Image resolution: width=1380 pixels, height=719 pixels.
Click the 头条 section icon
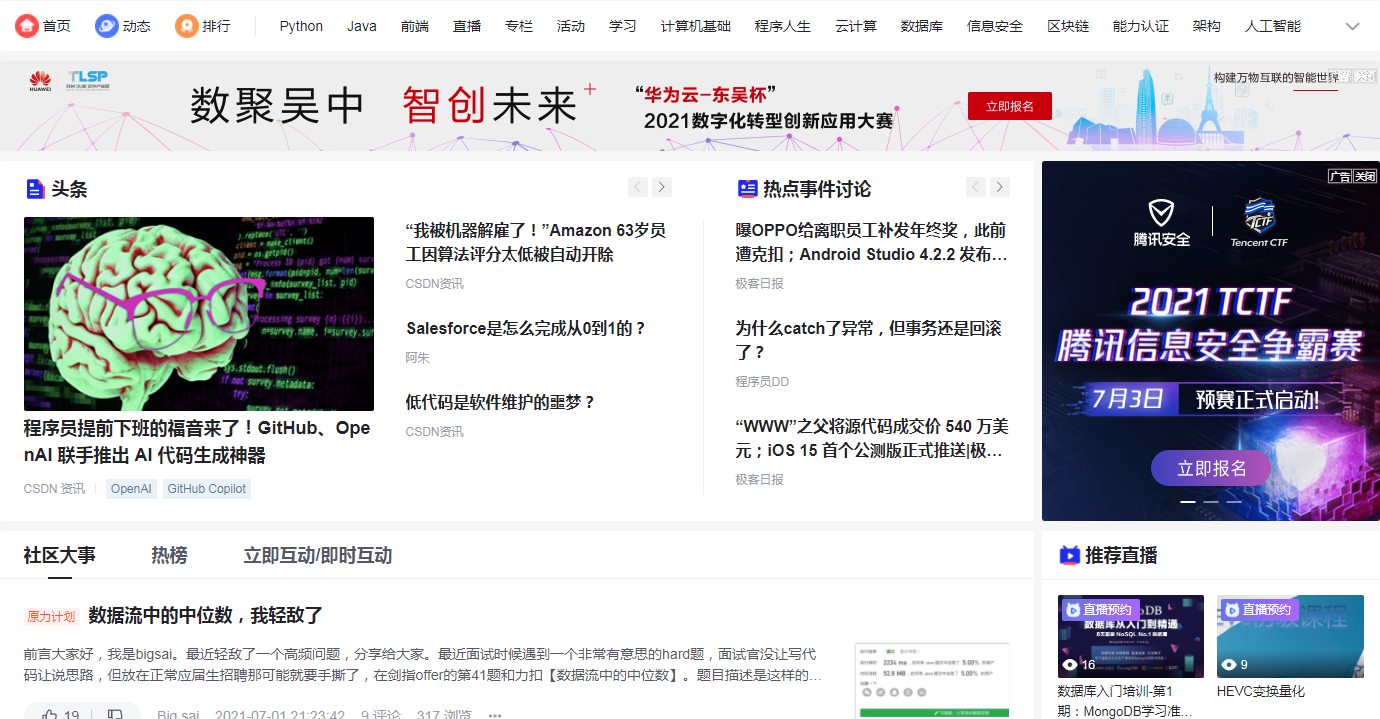point(36,189)
